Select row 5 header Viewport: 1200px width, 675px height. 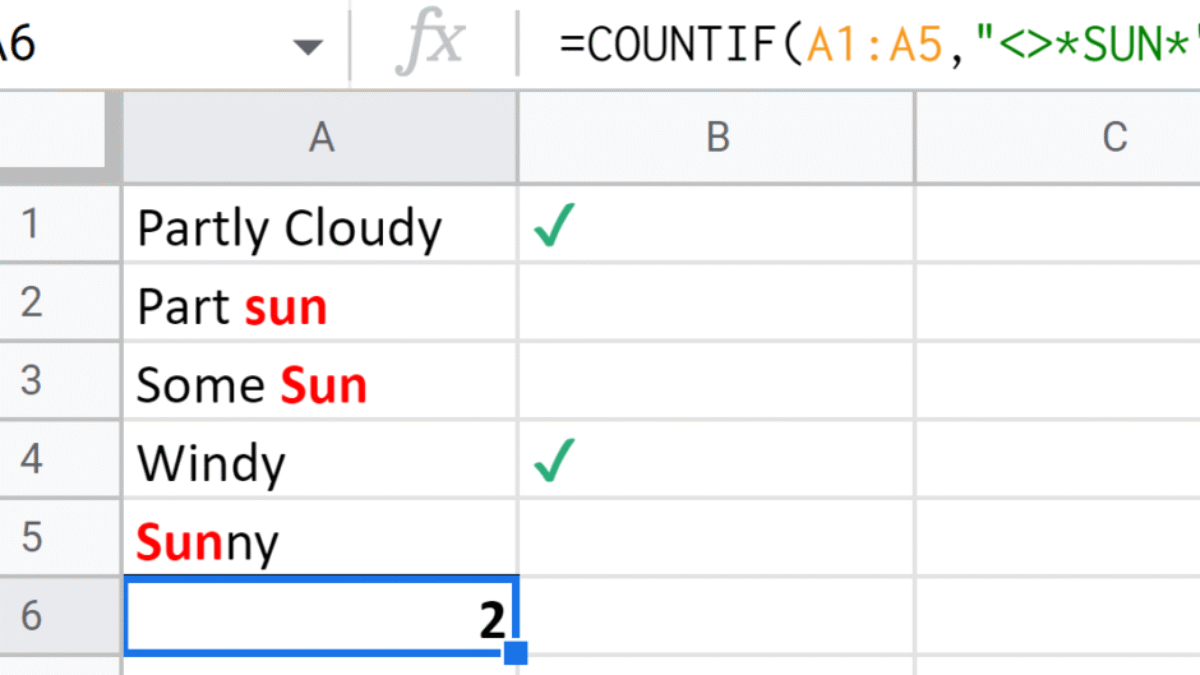point(31,539)
